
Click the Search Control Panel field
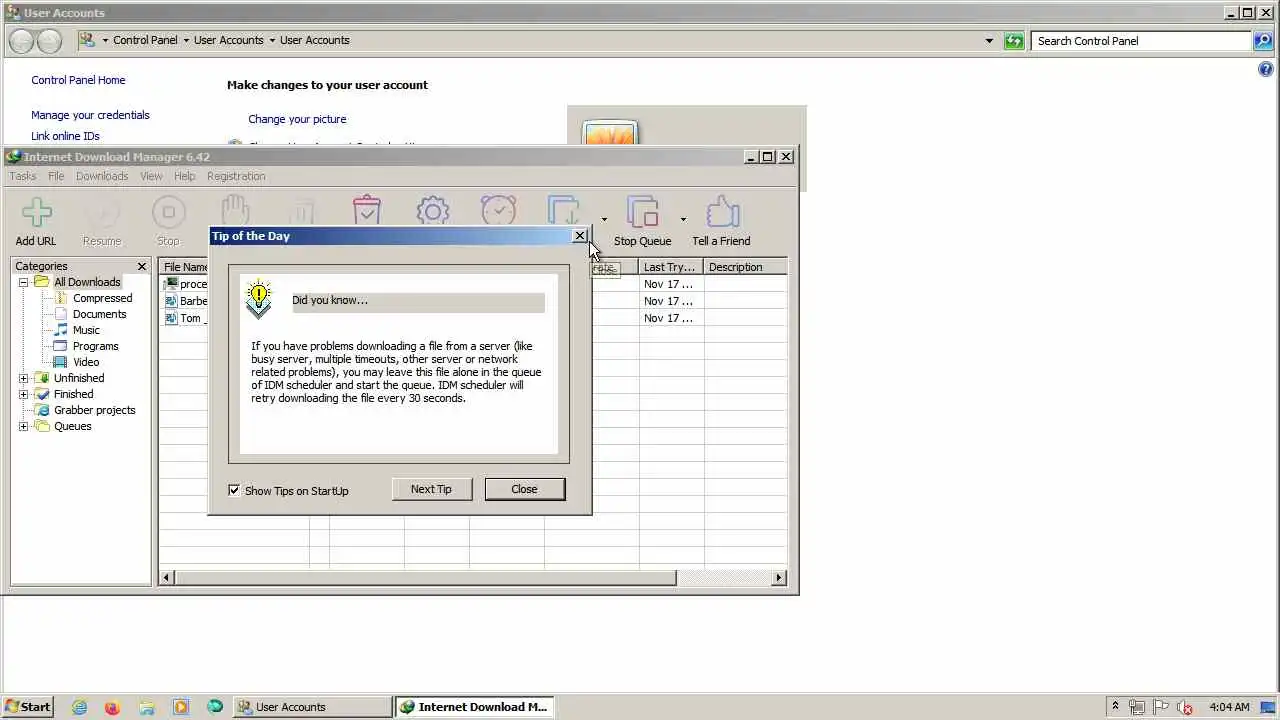[x=1142, y=41]
